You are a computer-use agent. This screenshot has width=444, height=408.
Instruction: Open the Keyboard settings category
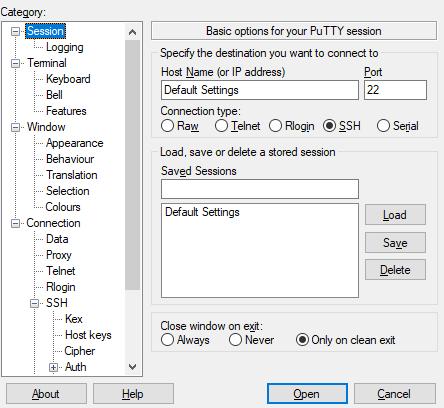(68, 79)
